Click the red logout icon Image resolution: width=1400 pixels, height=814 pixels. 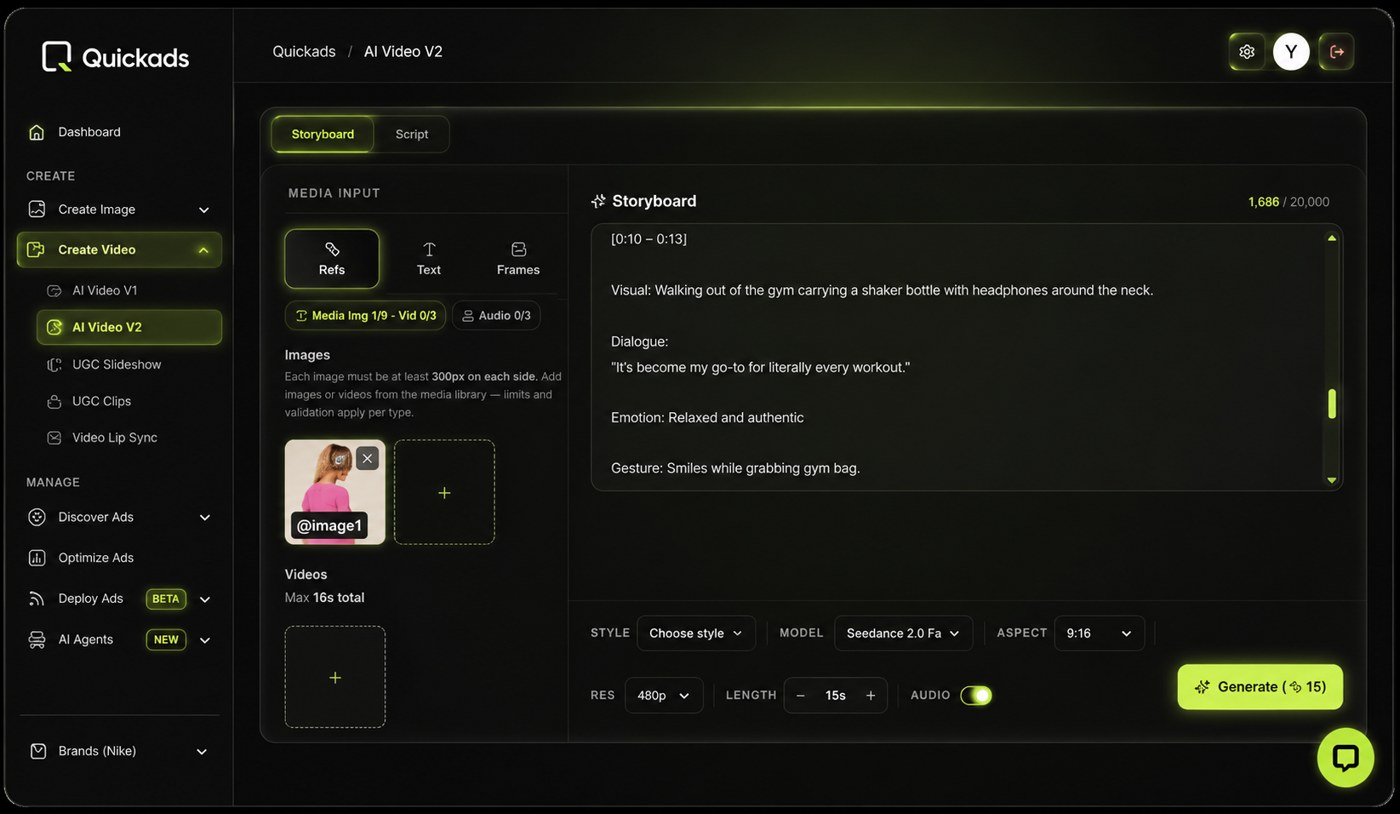point(1336,52)
